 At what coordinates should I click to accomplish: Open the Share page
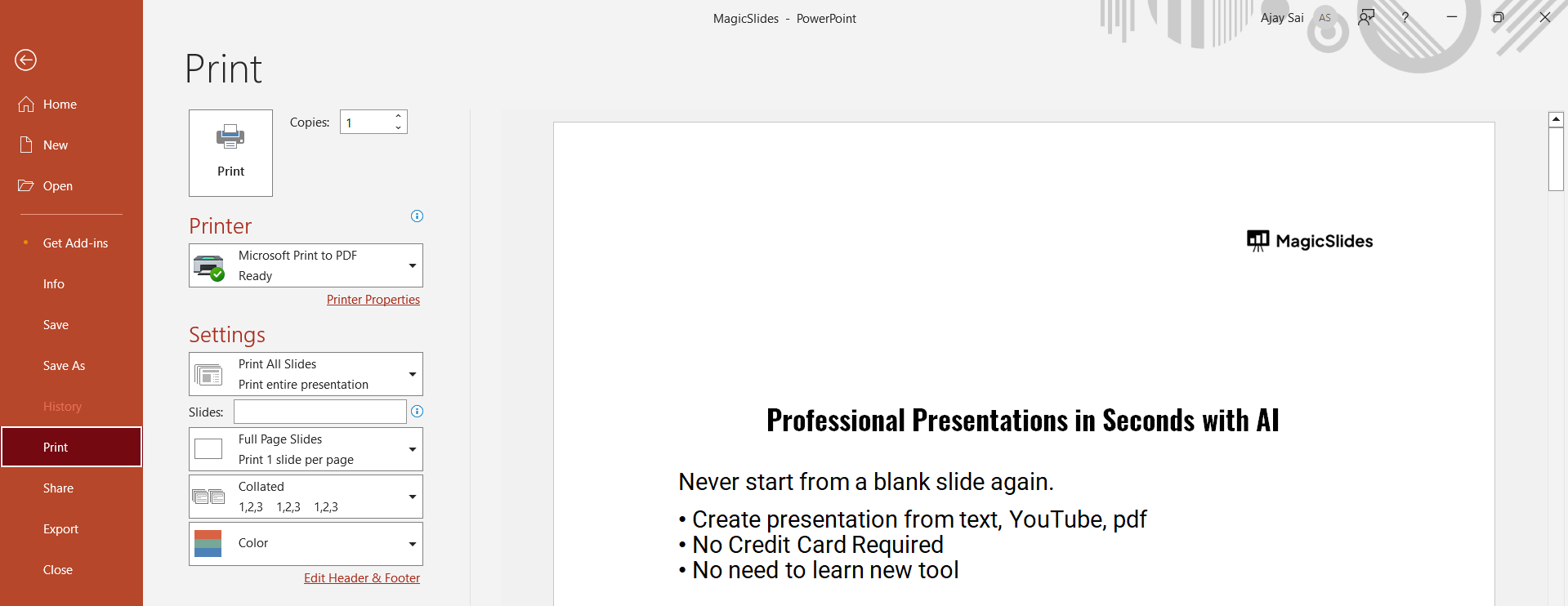tap(71, 488)
